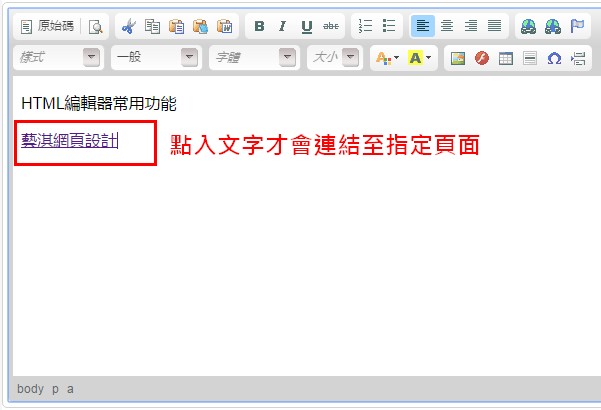
Task: Copy the selection using the copy icon
Action: point(152,26)
